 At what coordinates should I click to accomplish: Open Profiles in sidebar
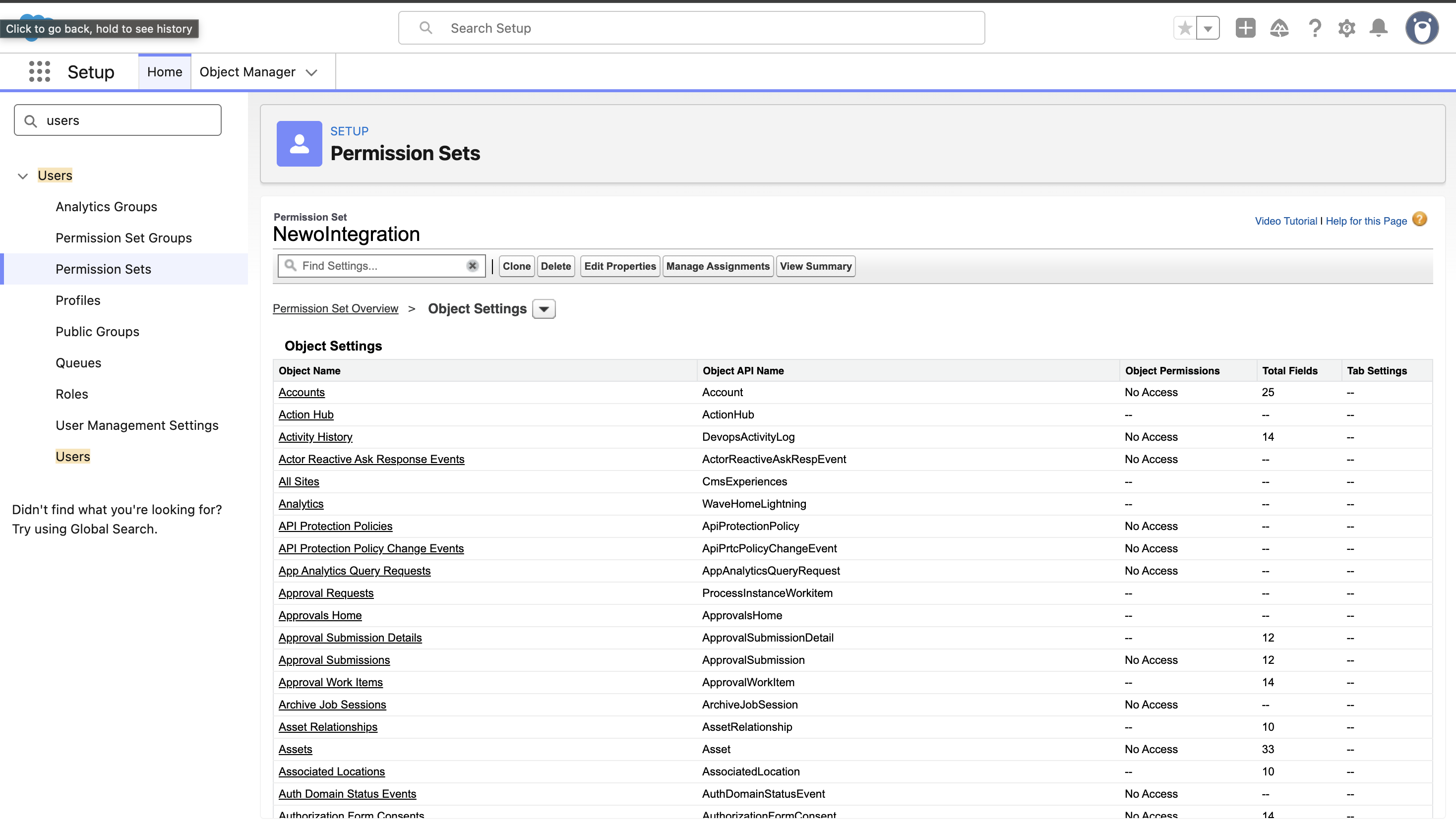click(x=78, y=300)
